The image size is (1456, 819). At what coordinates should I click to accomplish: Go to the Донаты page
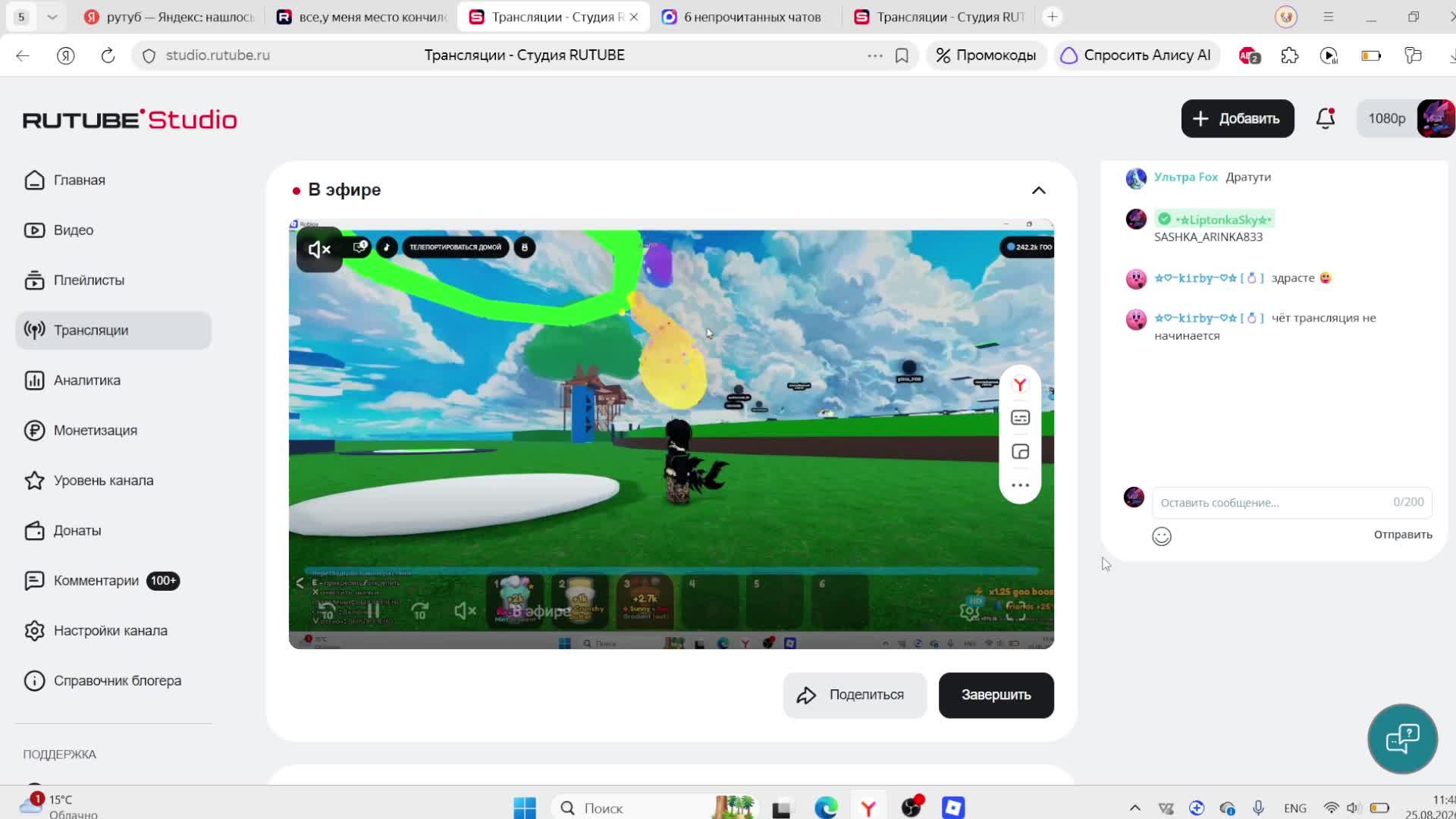pyautogui.click(x=62, y=531)
